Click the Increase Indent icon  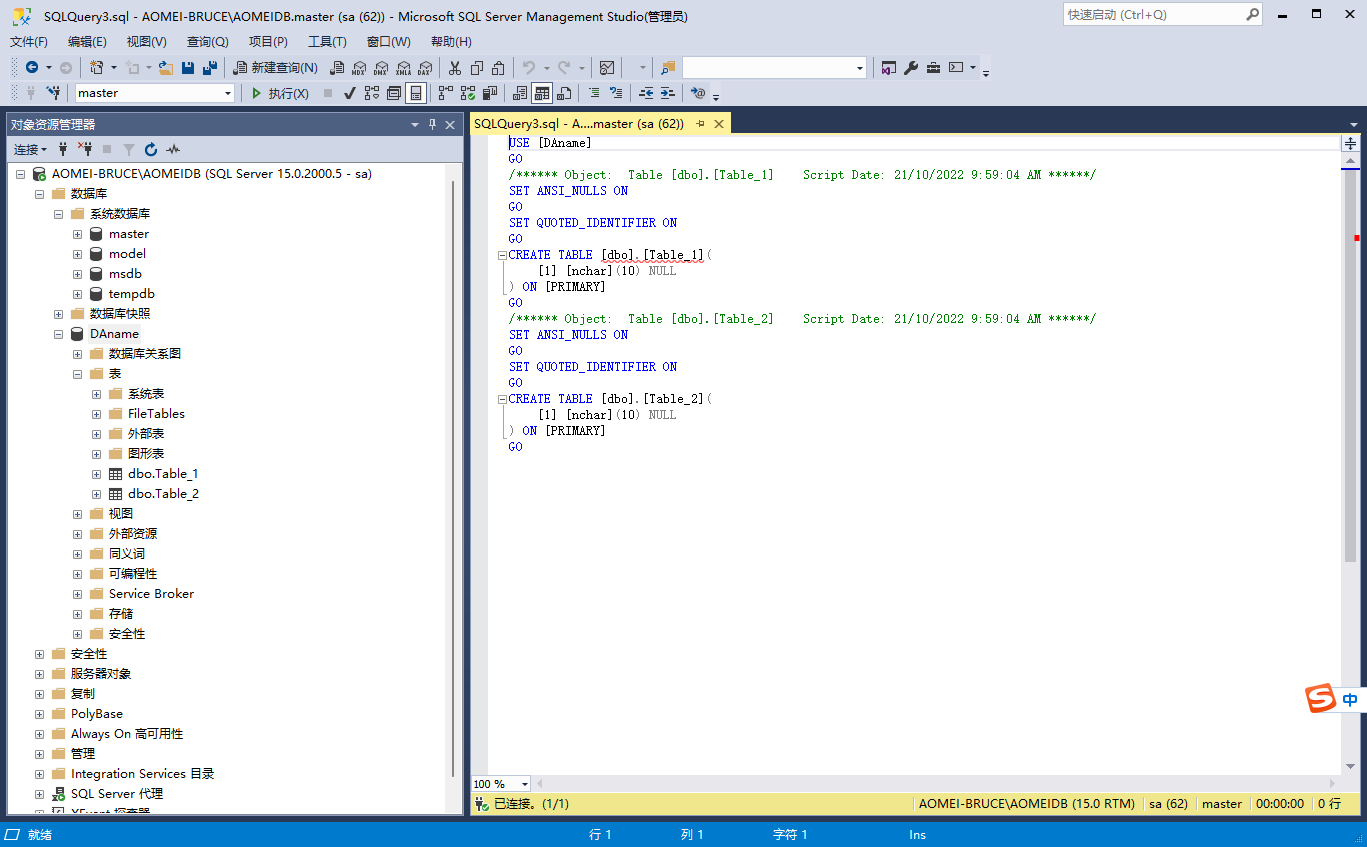pos(668,93)
